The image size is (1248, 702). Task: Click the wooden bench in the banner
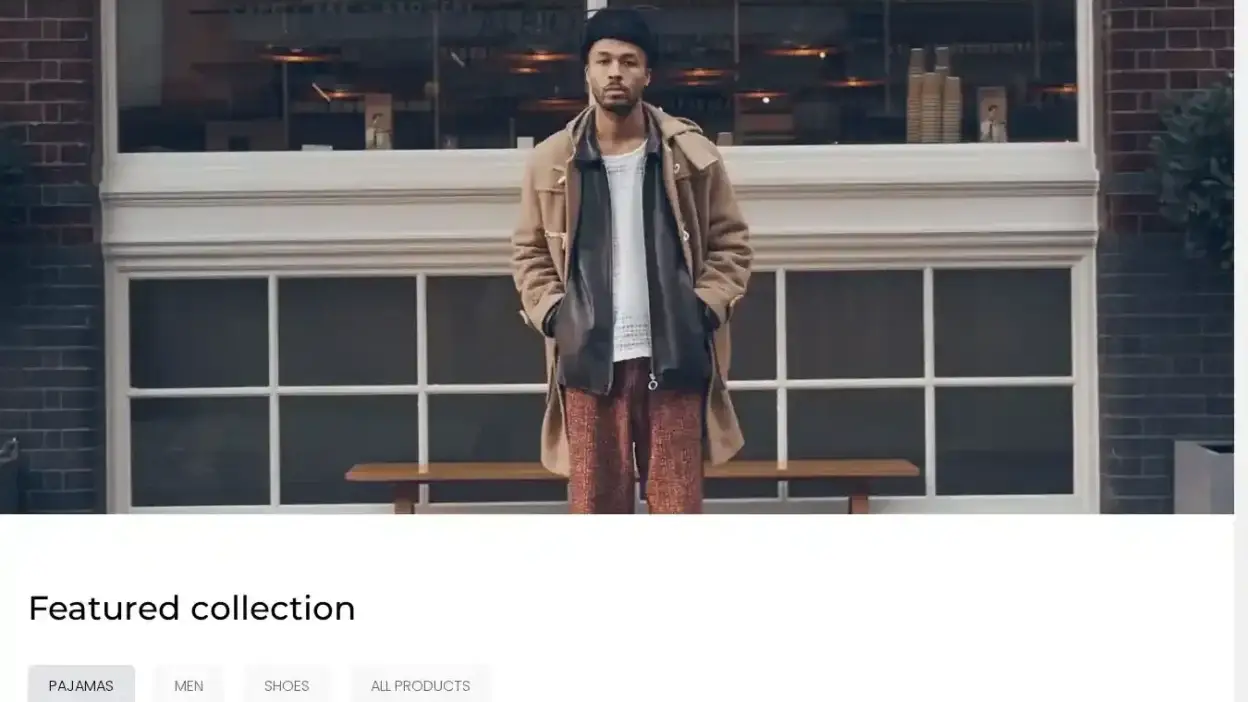click(632, 478)
